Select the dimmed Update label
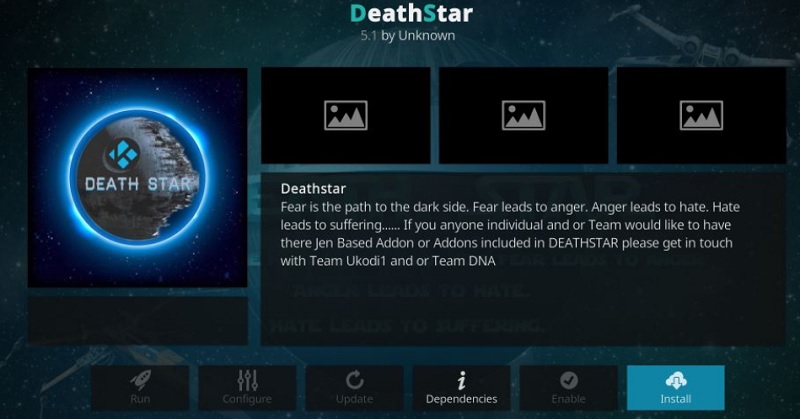The width and height of the screenshot is (800, 419). point(354,399)
